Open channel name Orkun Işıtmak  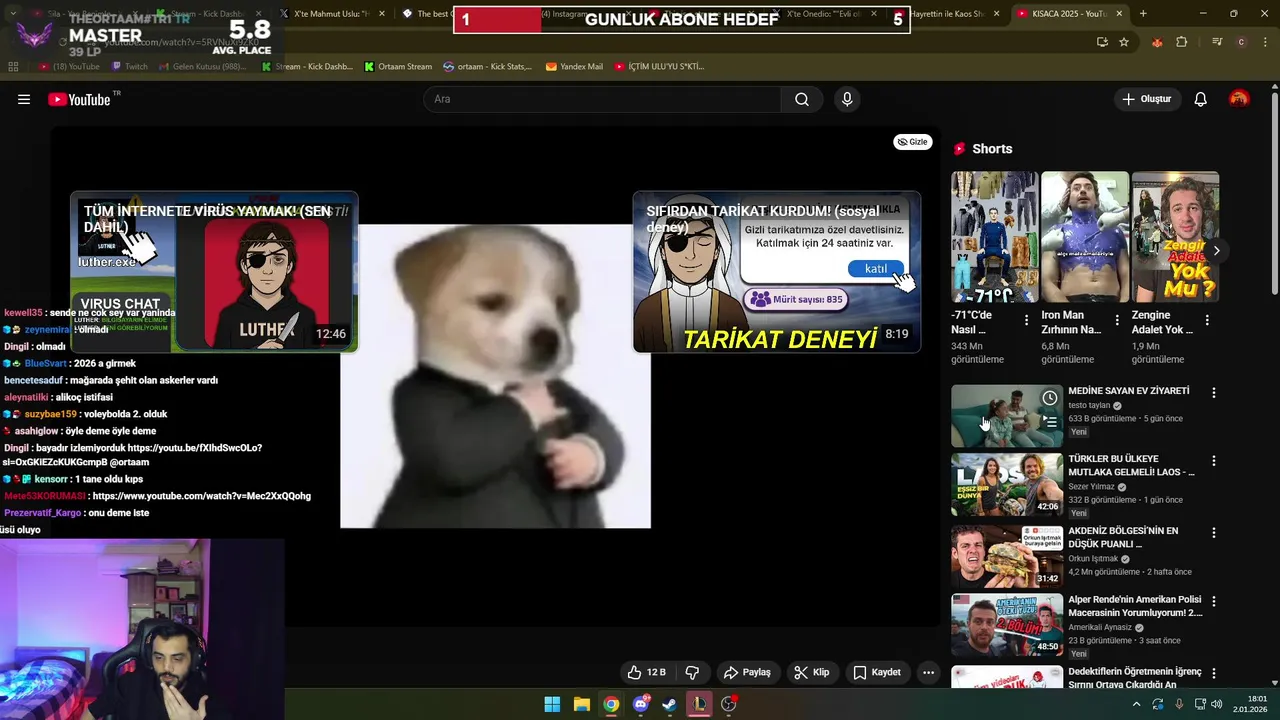point(1093,559)
